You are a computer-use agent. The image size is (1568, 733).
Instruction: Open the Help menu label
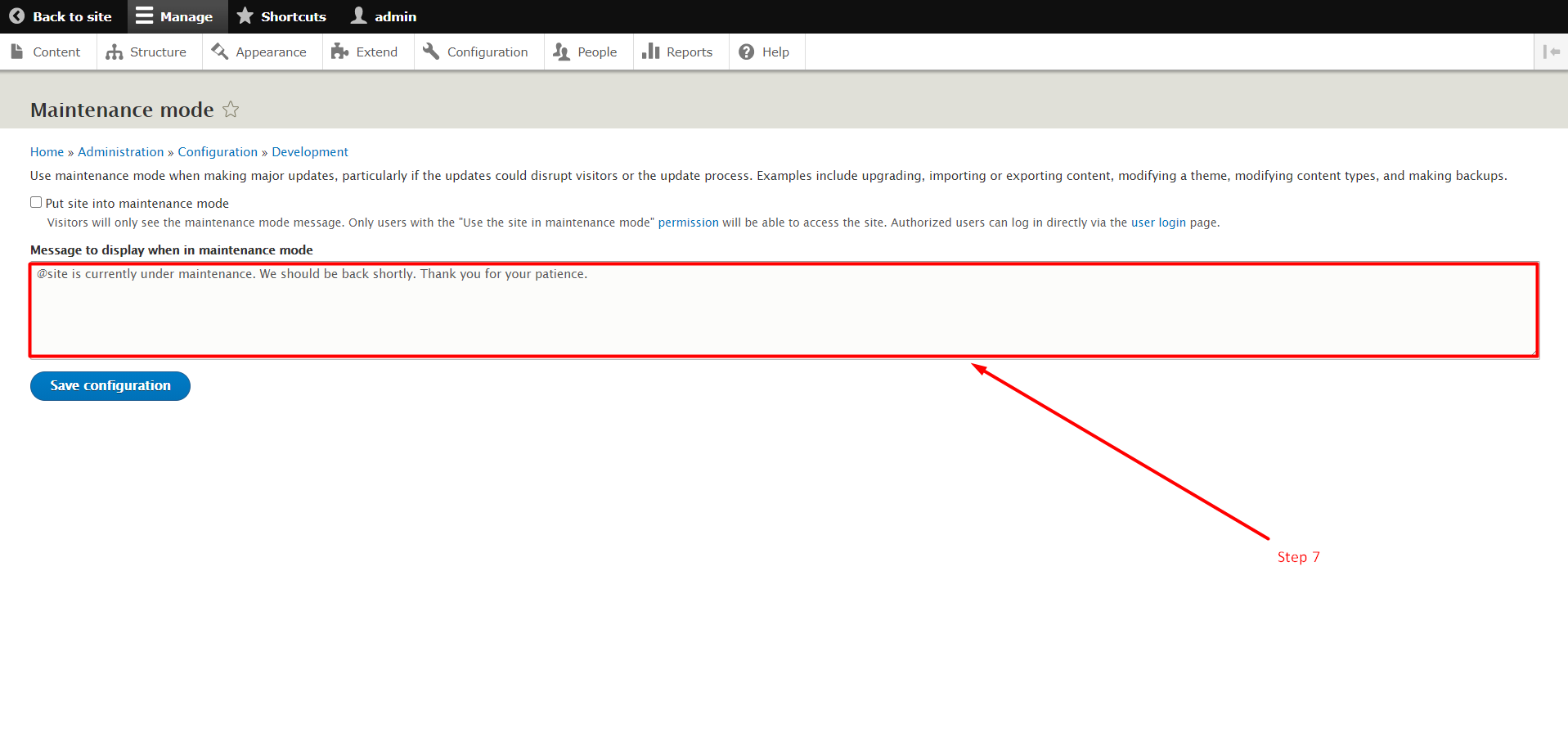[x=775, y=52]
